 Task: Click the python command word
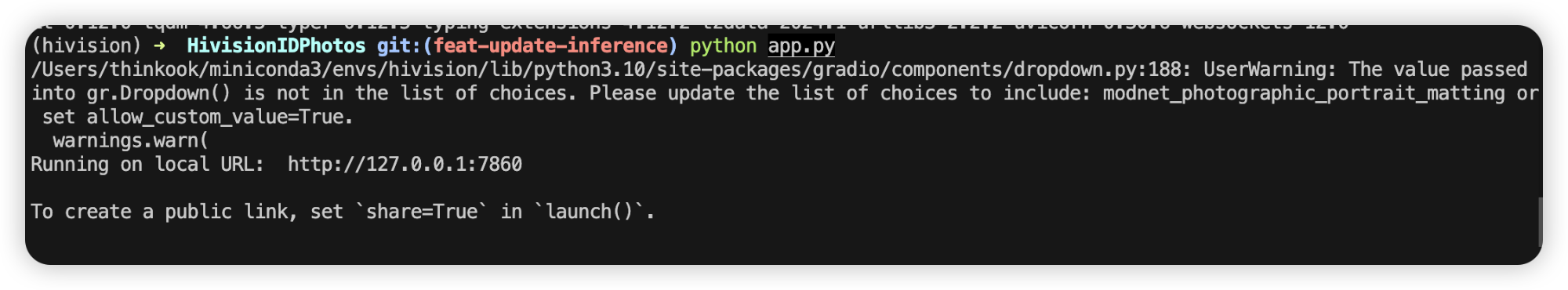(723, 46)
